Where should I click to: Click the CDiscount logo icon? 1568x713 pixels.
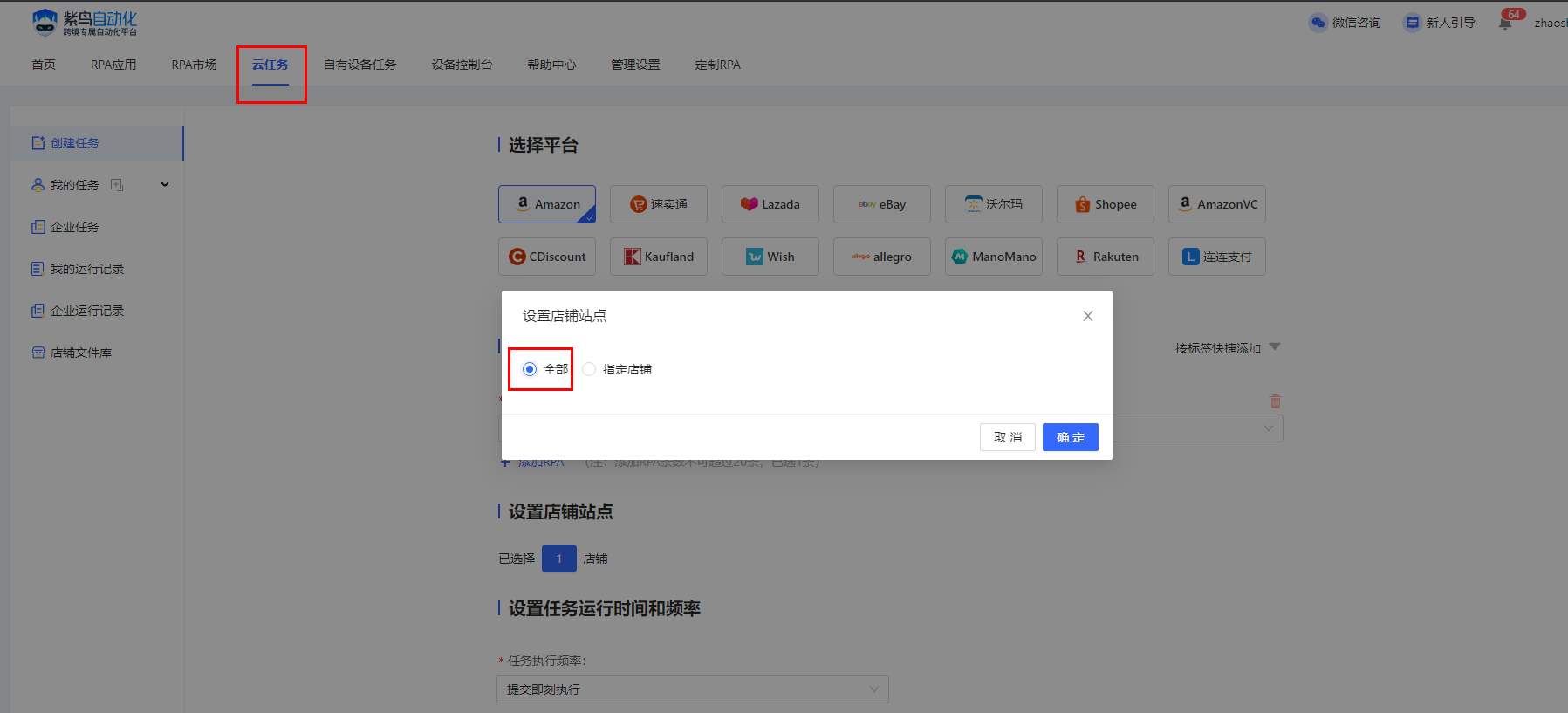[517, 257]
